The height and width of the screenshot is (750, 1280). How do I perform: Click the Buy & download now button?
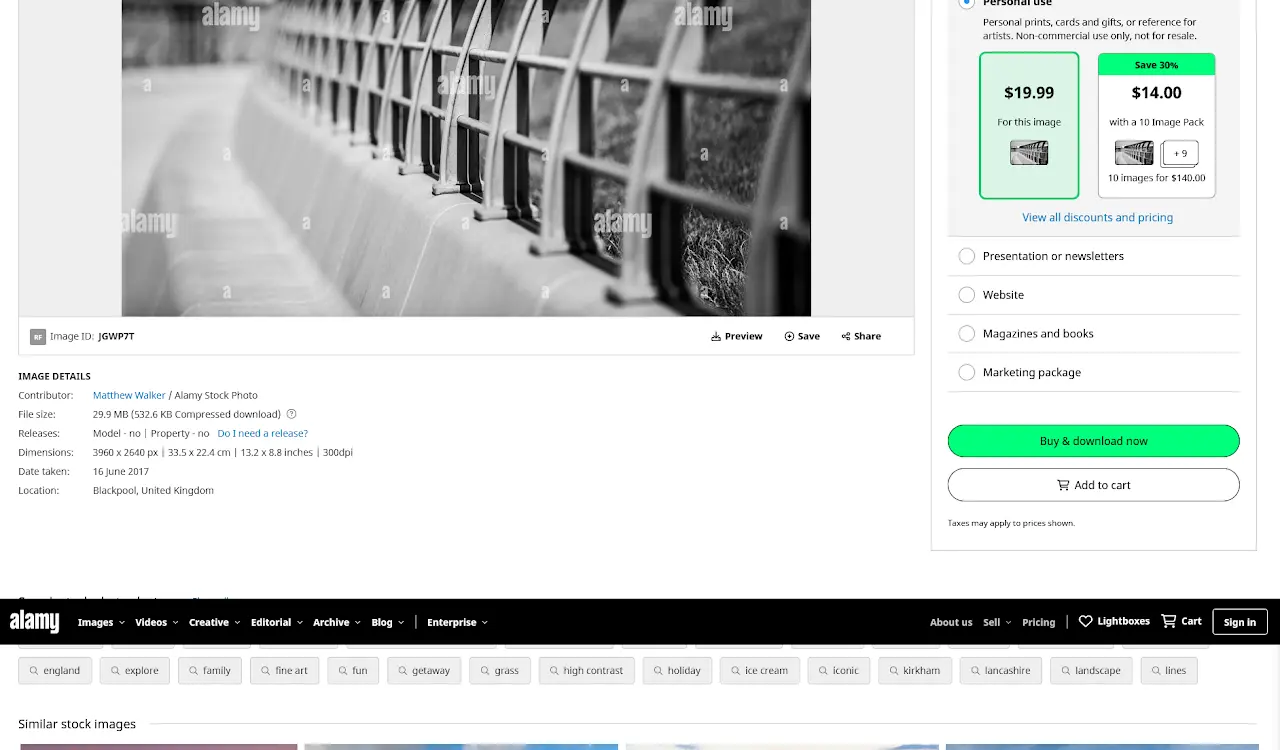[1093, 441]
